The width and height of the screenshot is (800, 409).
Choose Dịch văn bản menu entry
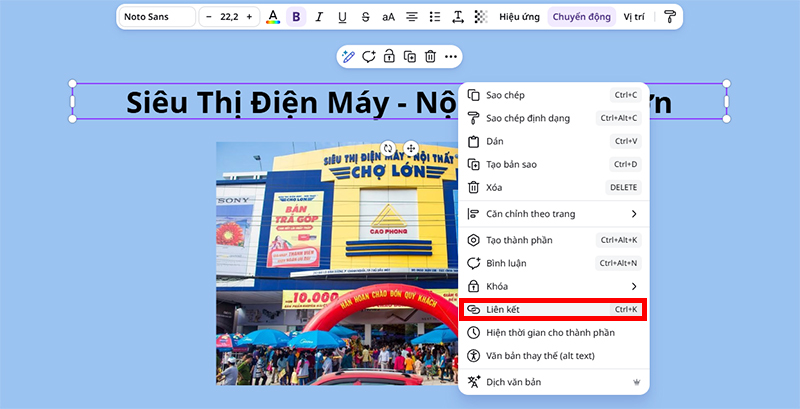(x=554, y=382)
